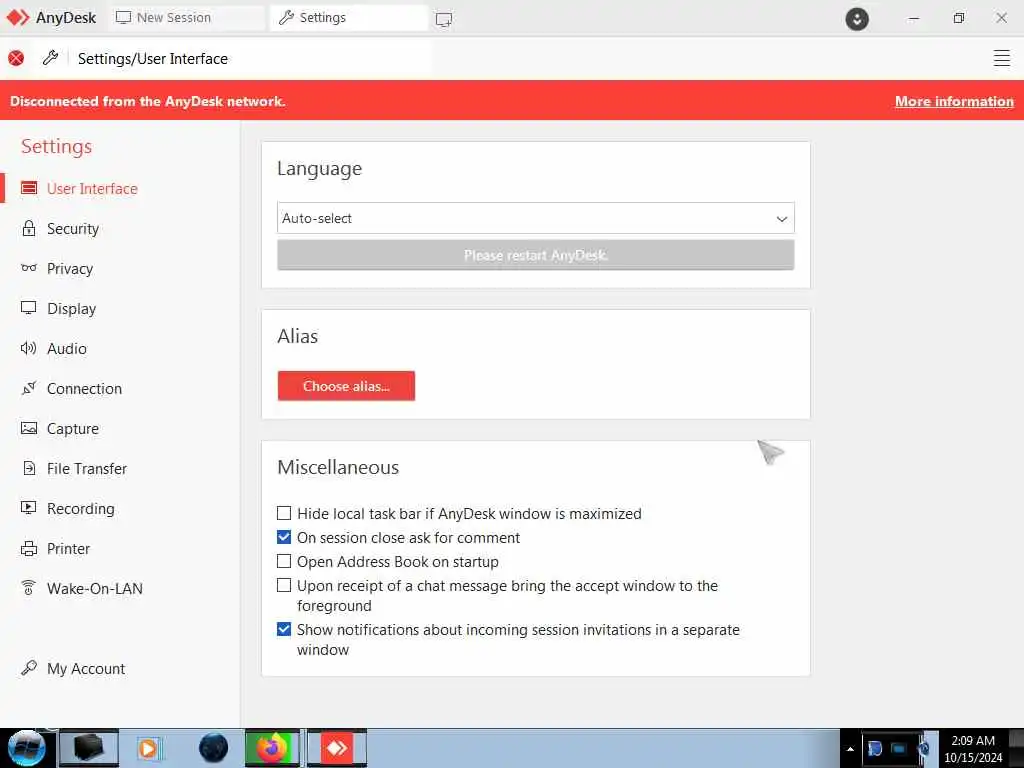Click the Security padlock icon

tap(29, 228)
